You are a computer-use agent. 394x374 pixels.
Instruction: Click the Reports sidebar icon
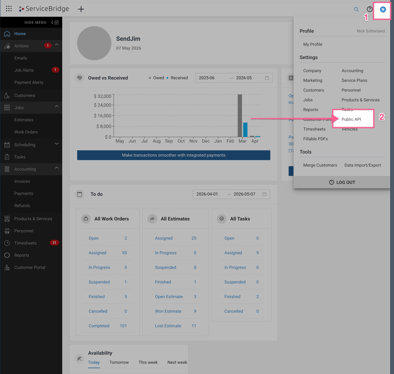7,255
